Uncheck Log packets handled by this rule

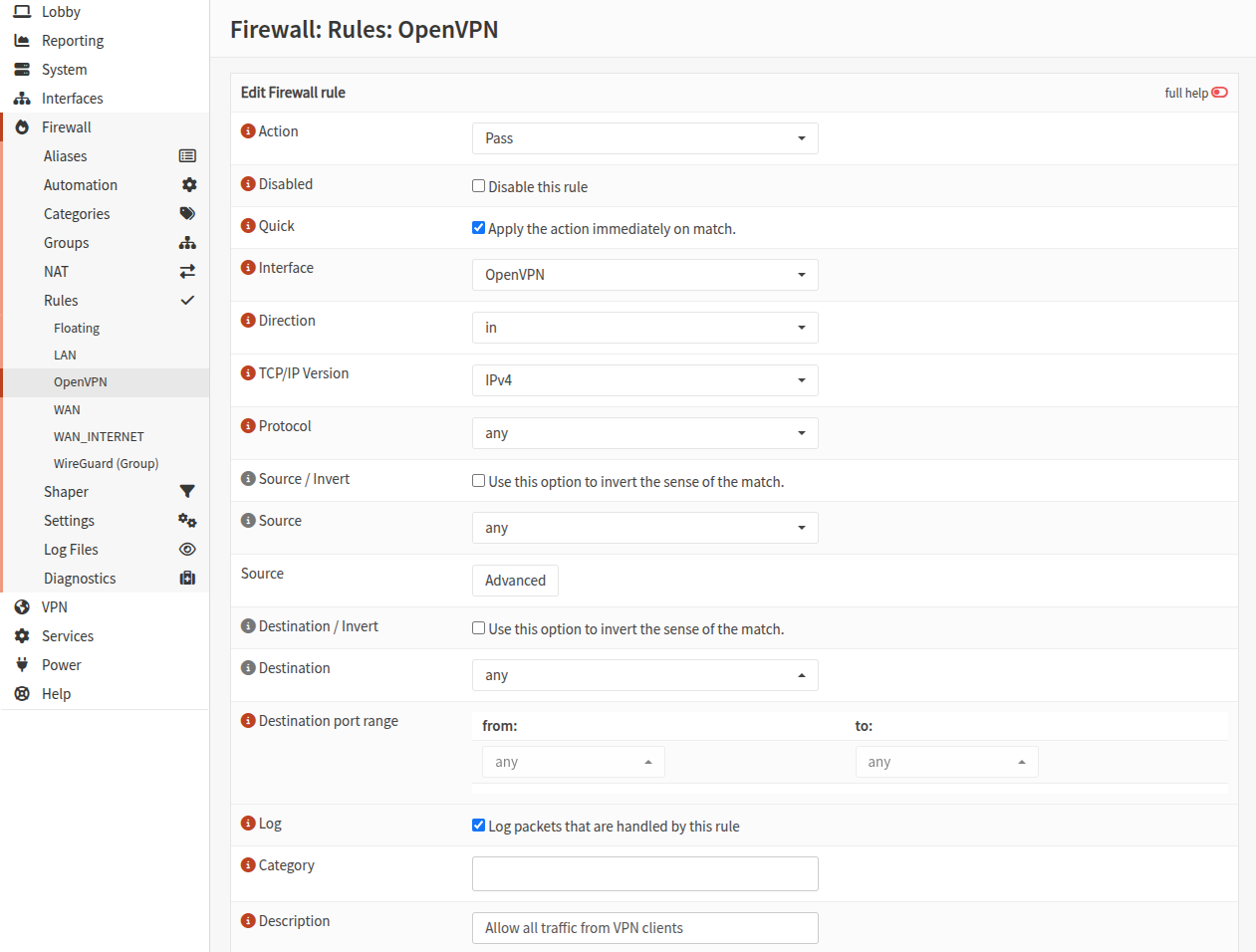pos(479,826)
